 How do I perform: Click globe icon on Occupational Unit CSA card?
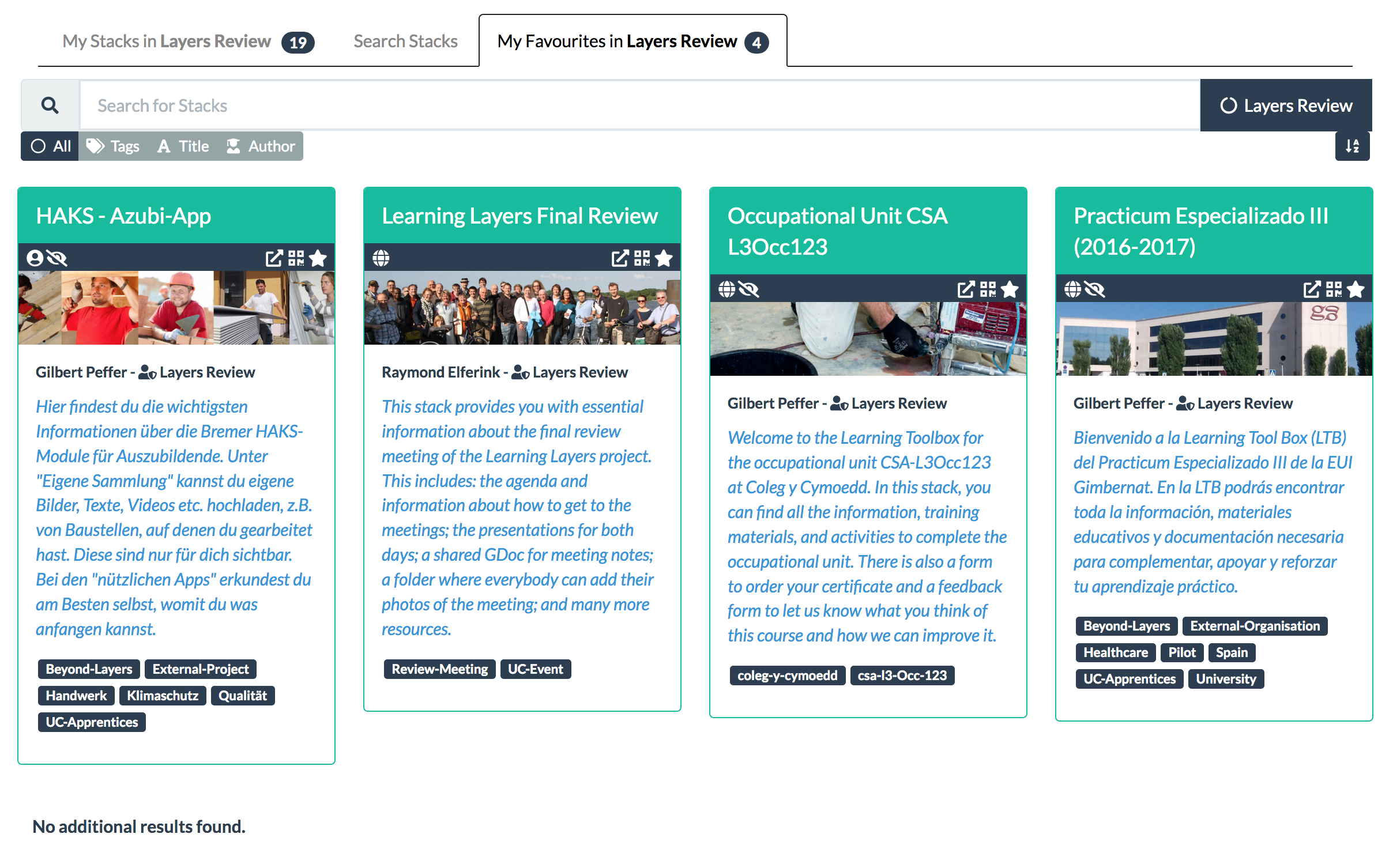point(727,289)
